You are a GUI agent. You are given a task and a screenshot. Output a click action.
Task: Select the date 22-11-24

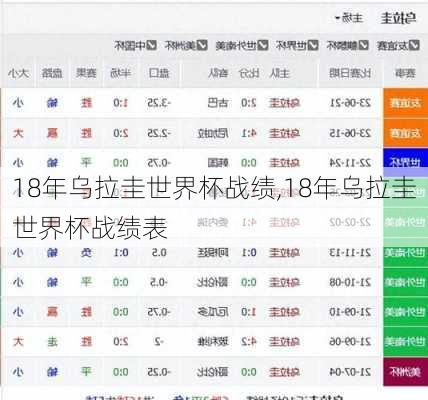click(x=350, y=163)
